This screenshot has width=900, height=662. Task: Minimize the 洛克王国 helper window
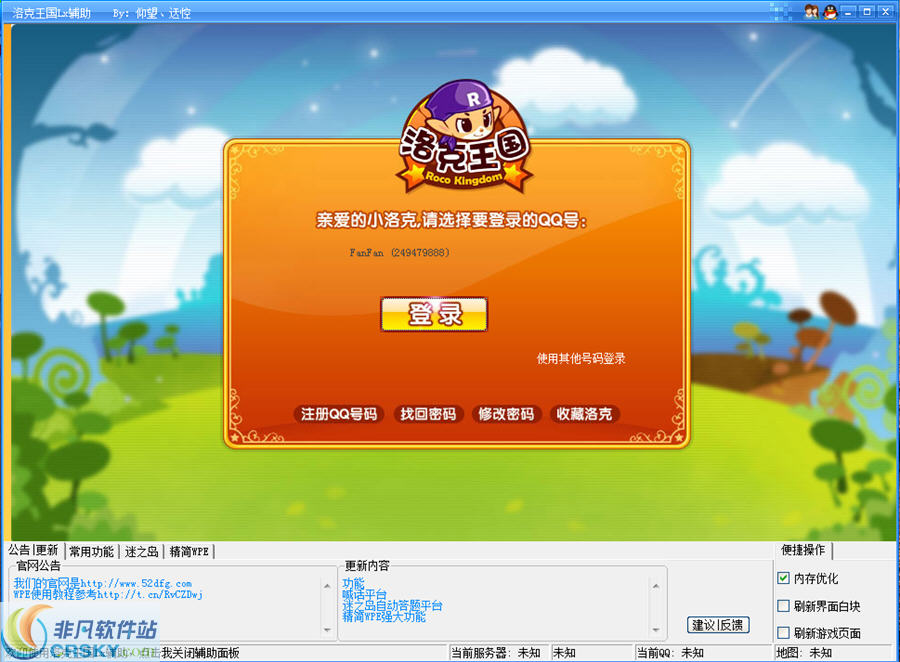pos(849,11)
